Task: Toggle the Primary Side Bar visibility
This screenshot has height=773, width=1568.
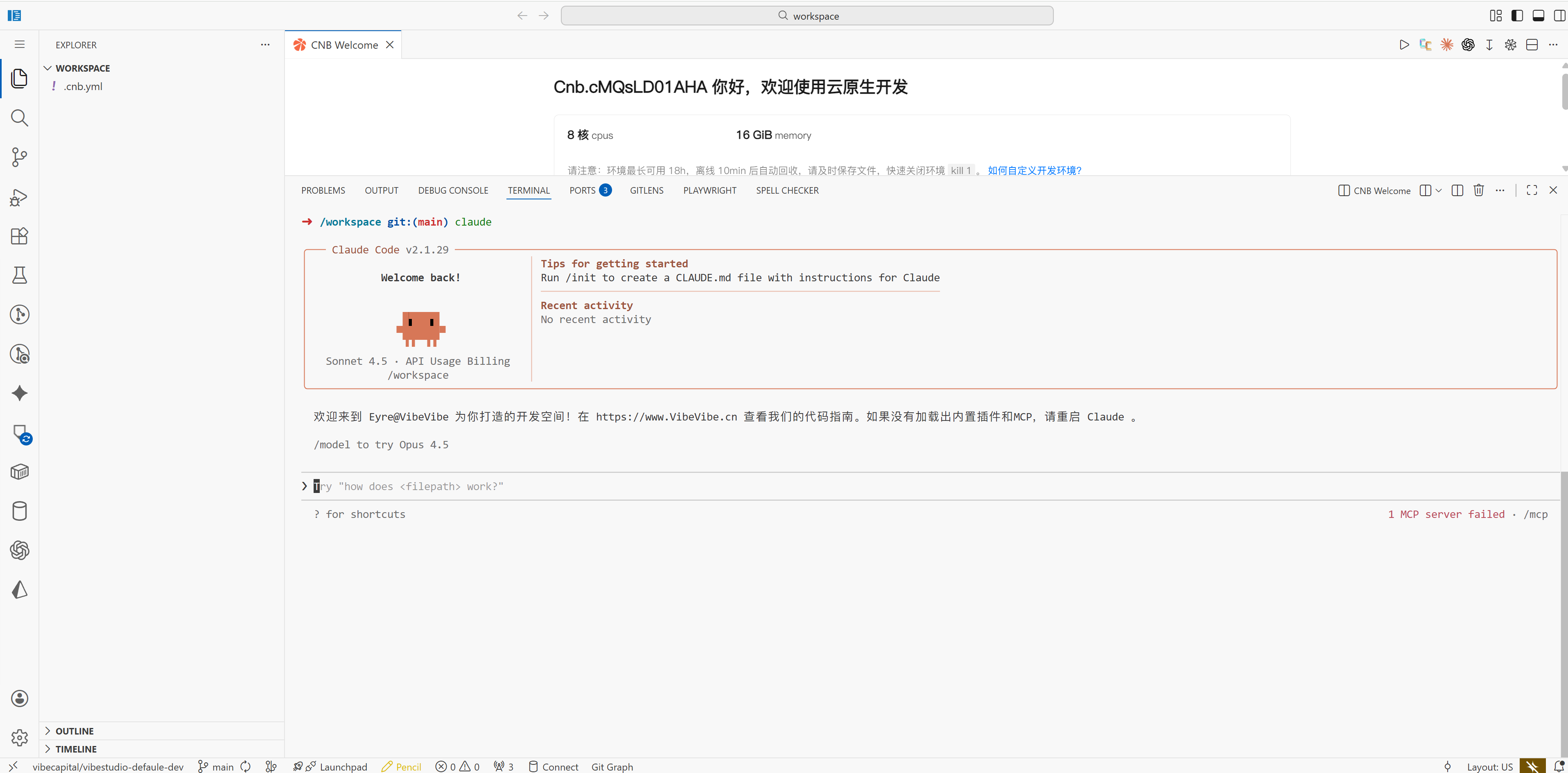Action: coord(1517,15)
